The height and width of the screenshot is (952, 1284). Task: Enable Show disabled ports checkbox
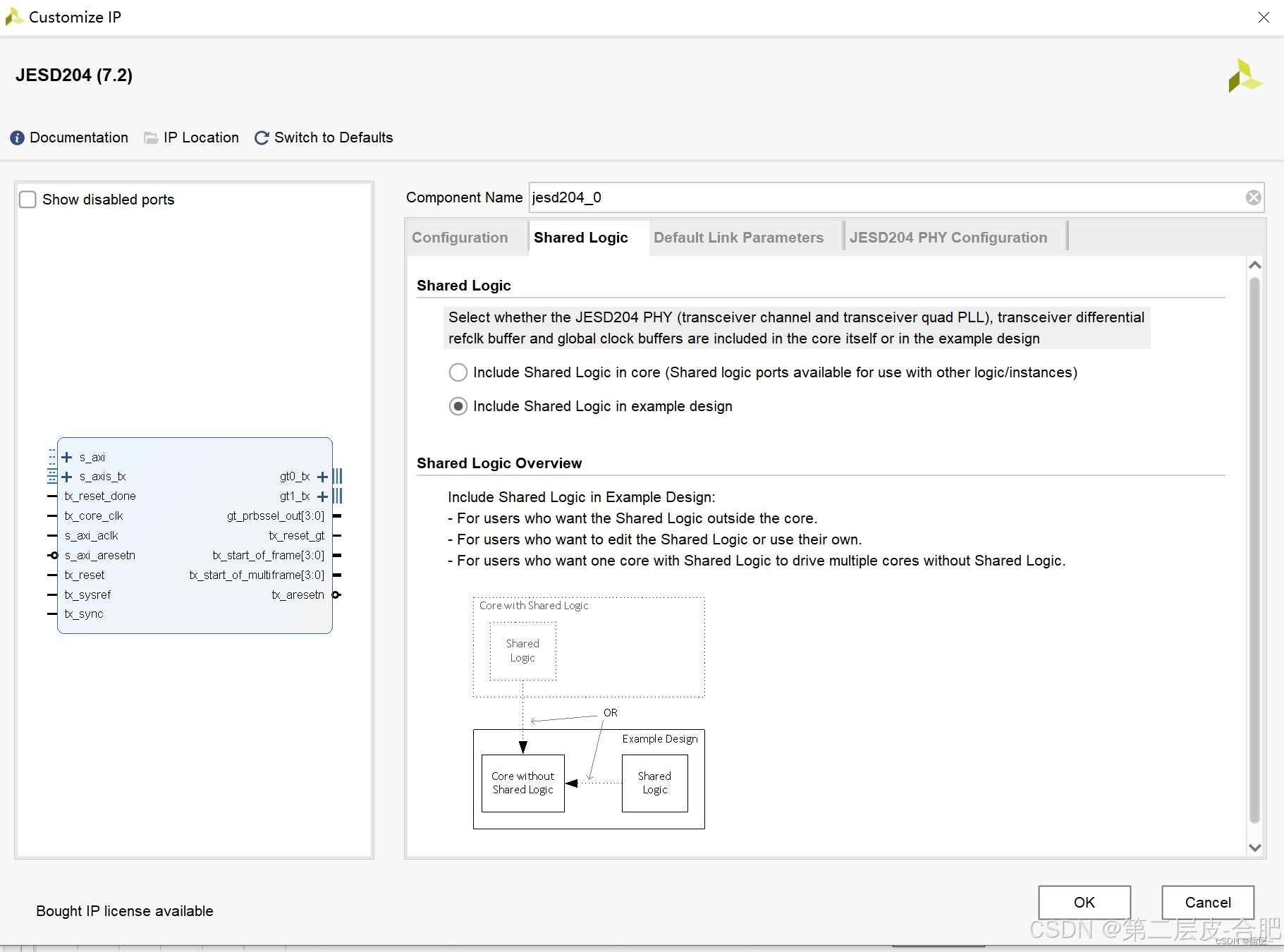click(28, 200)
